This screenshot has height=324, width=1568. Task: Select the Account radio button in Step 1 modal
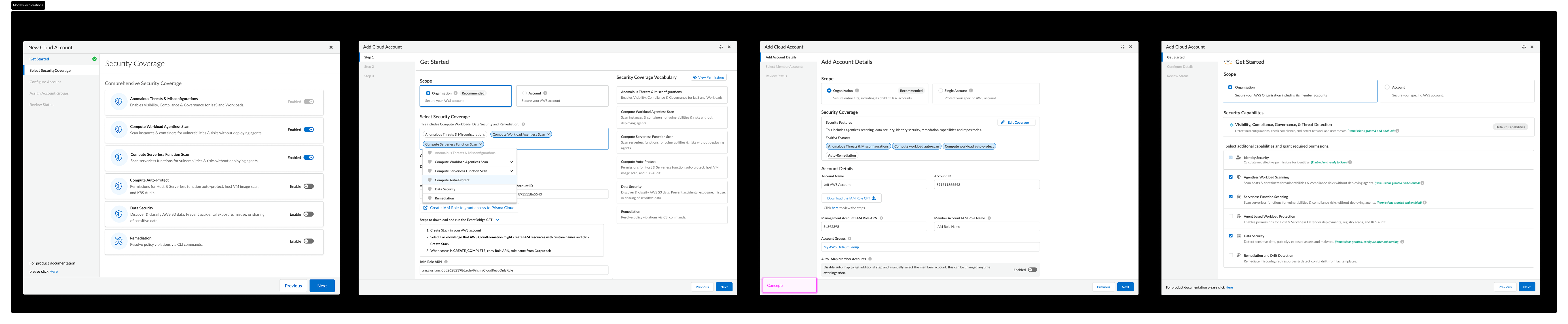pyautogui.click(x=524, y=93)
